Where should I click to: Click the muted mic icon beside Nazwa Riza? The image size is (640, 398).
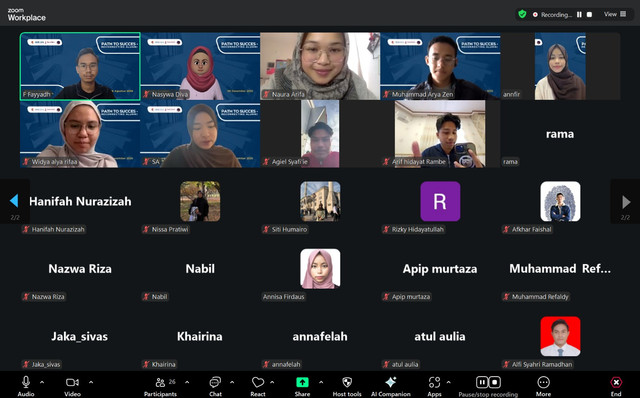click(x=26, y=297)
